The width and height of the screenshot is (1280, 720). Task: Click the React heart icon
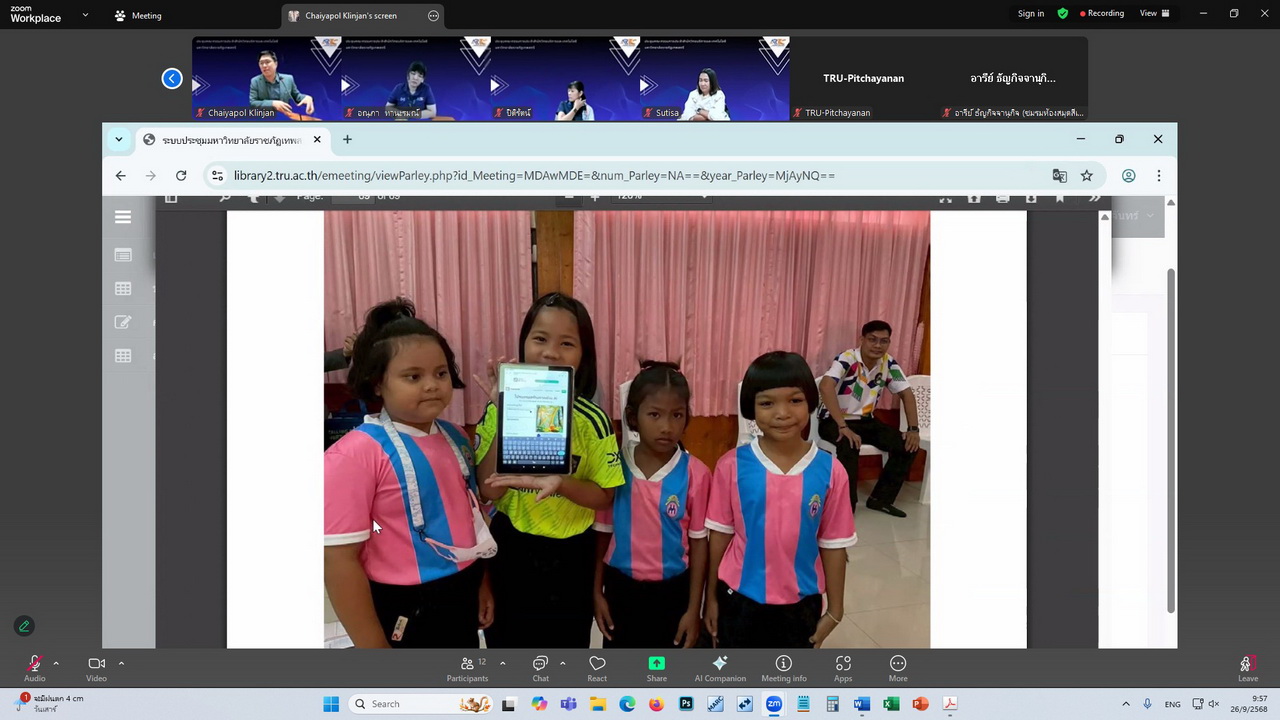point(597,665)
